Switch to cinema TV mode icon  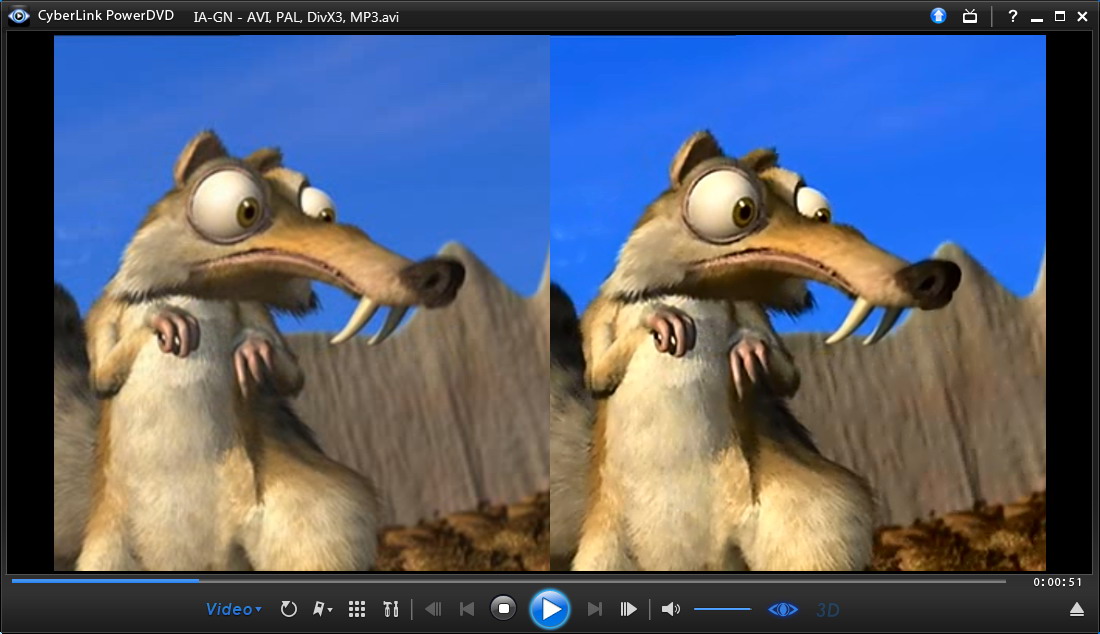(970, 15)
